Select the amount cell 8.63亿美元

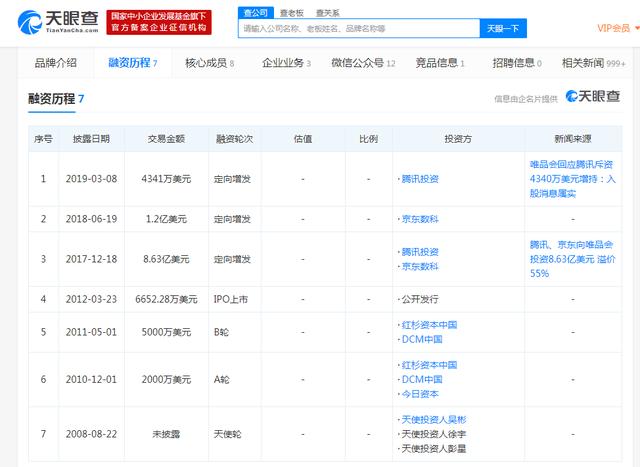tap(166, 259)
